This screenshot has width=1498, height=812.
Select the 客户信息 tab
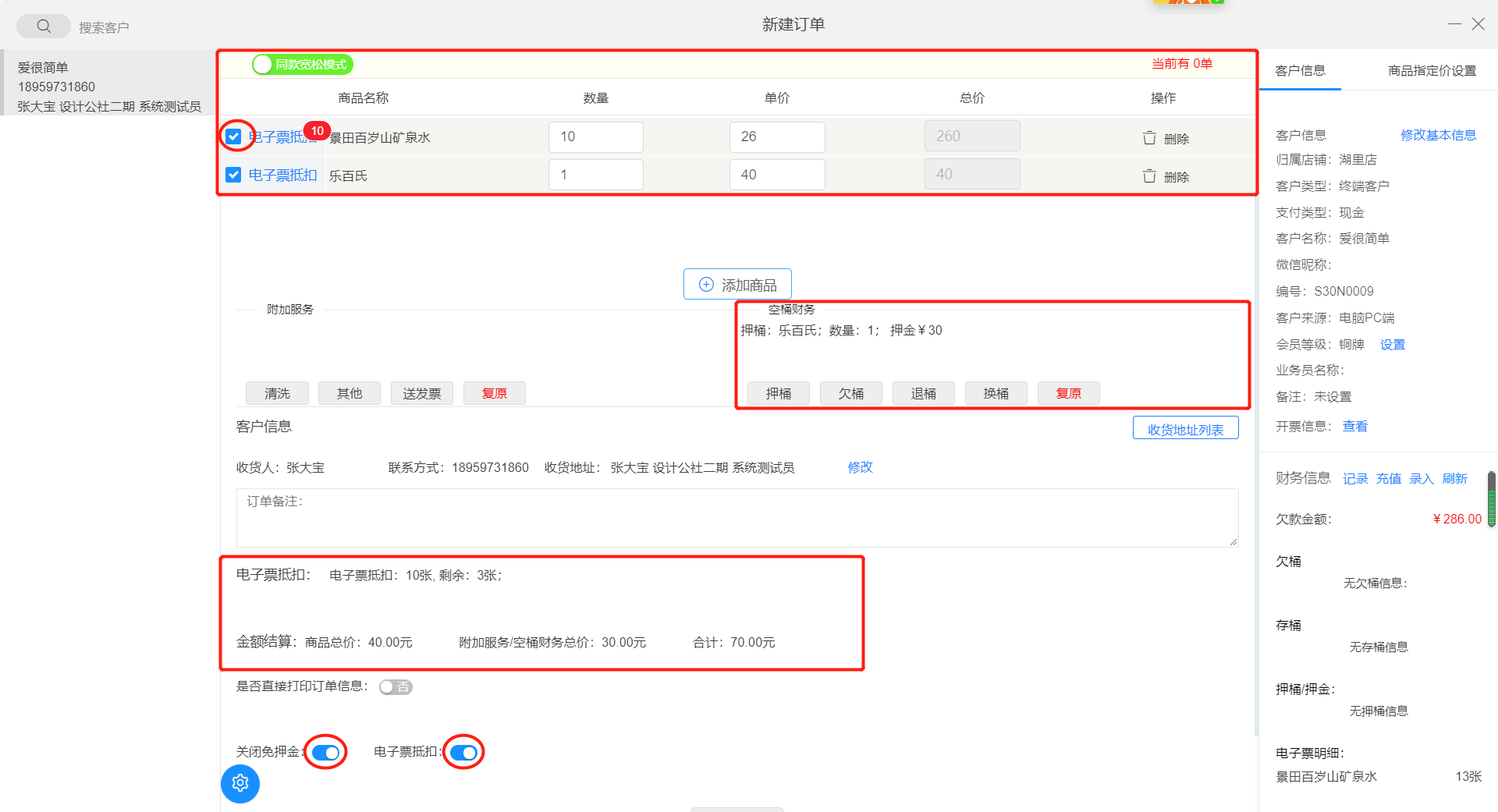coord(1300,71)
